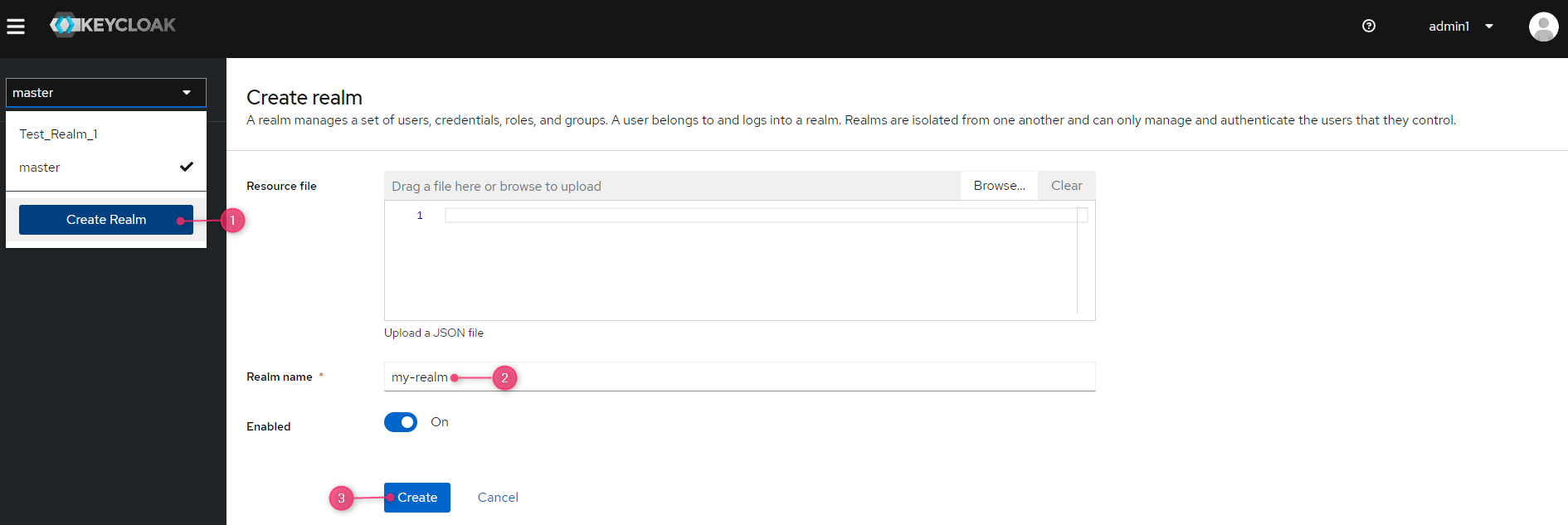Image resolution: width=1568 pixels, height=525 pixels.
Task: Expand the admin1 user dropdown
Action: pos(1460,27)
